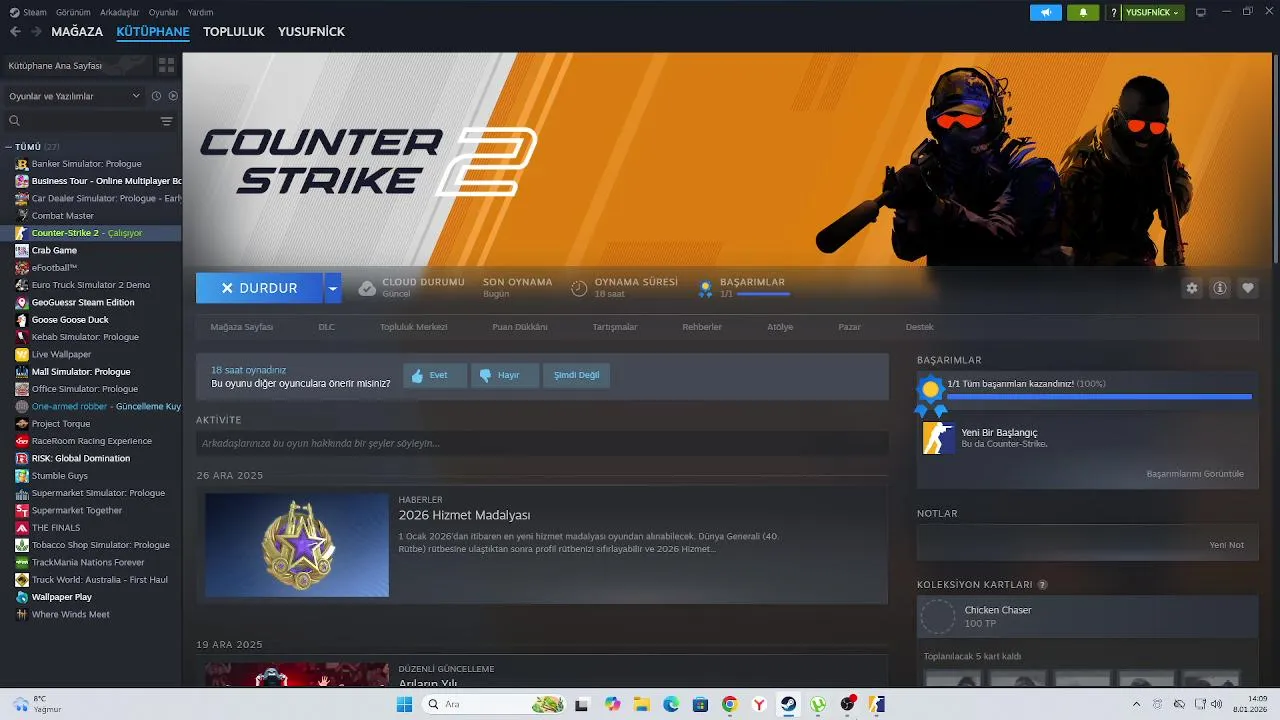Open the Pazar link

(x=849, y=327)
